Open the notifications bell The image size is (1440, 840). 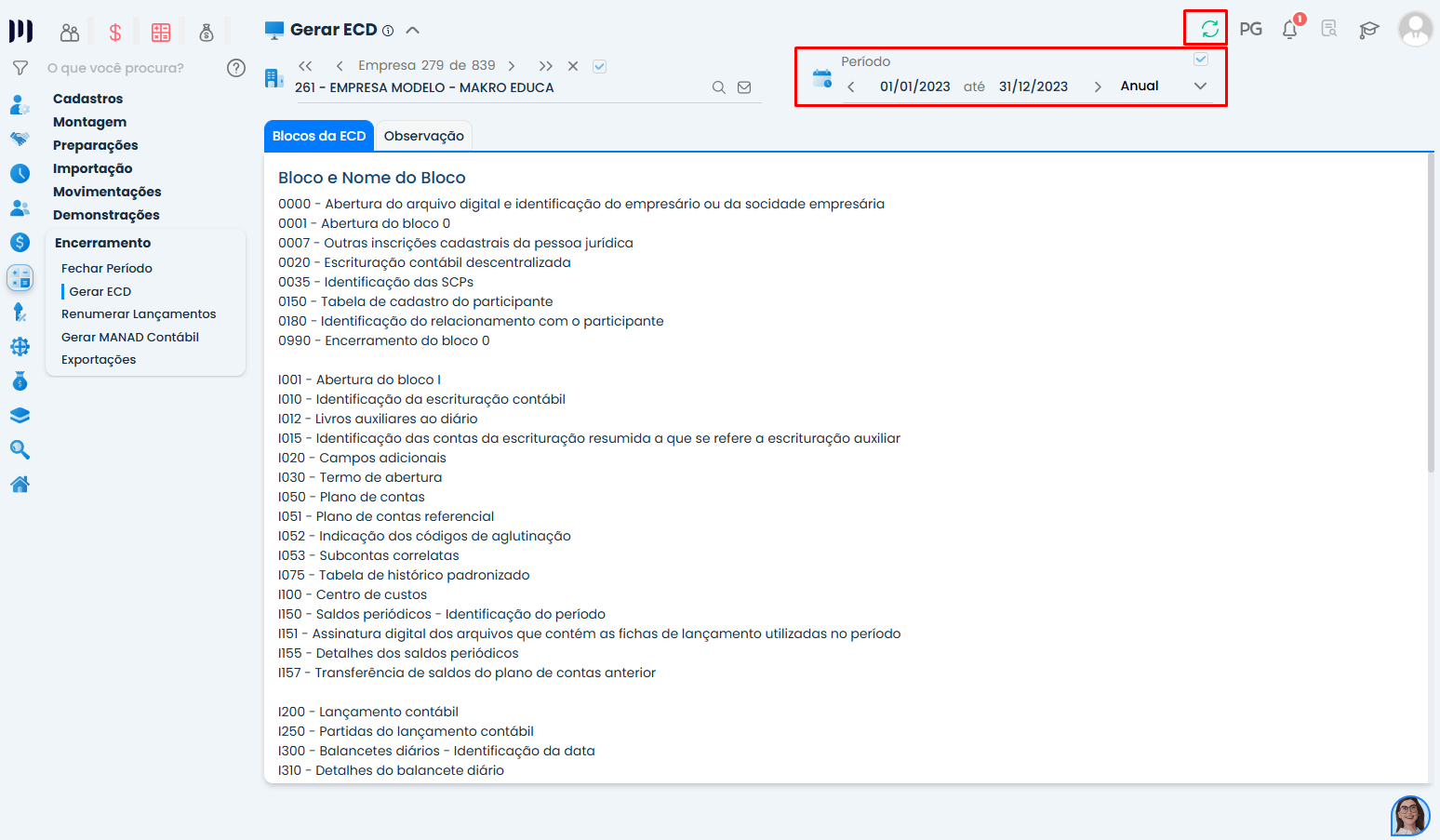tap(1289, 30)
